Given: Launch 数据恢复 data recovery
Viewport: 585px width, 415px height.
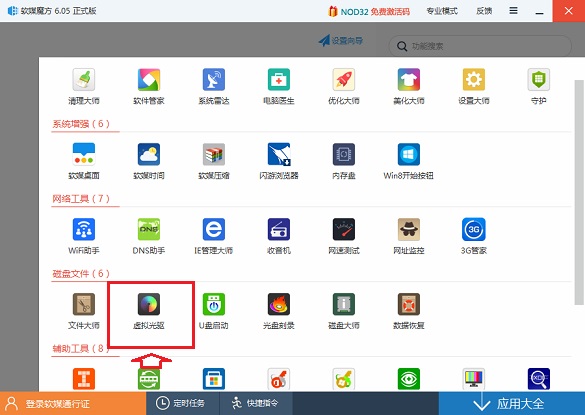Looking at the screenshot, I should coord(409,311).
